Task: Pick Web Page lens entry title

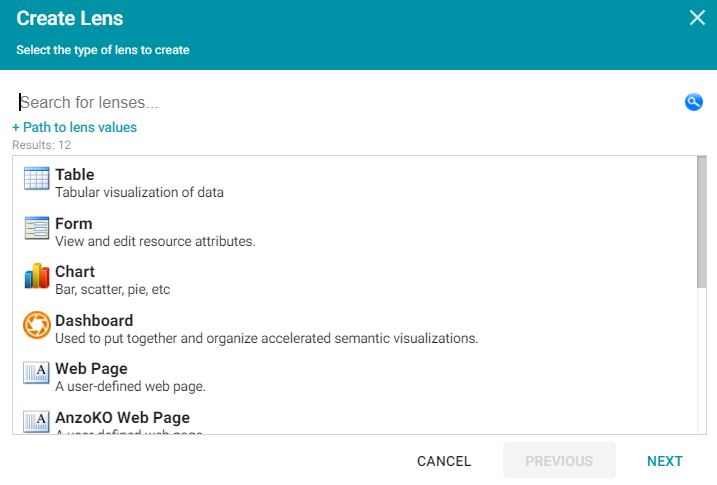Action: tap(91, 368)
